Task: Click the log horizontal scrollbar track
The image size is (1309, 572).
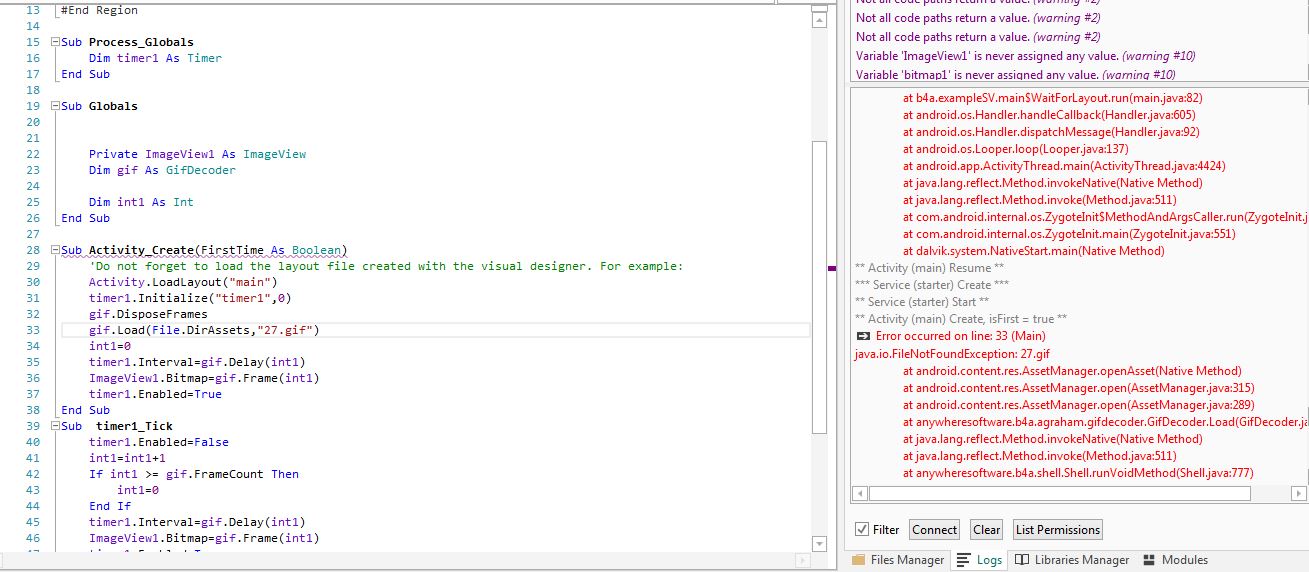Action: (x=1270, y=494)
